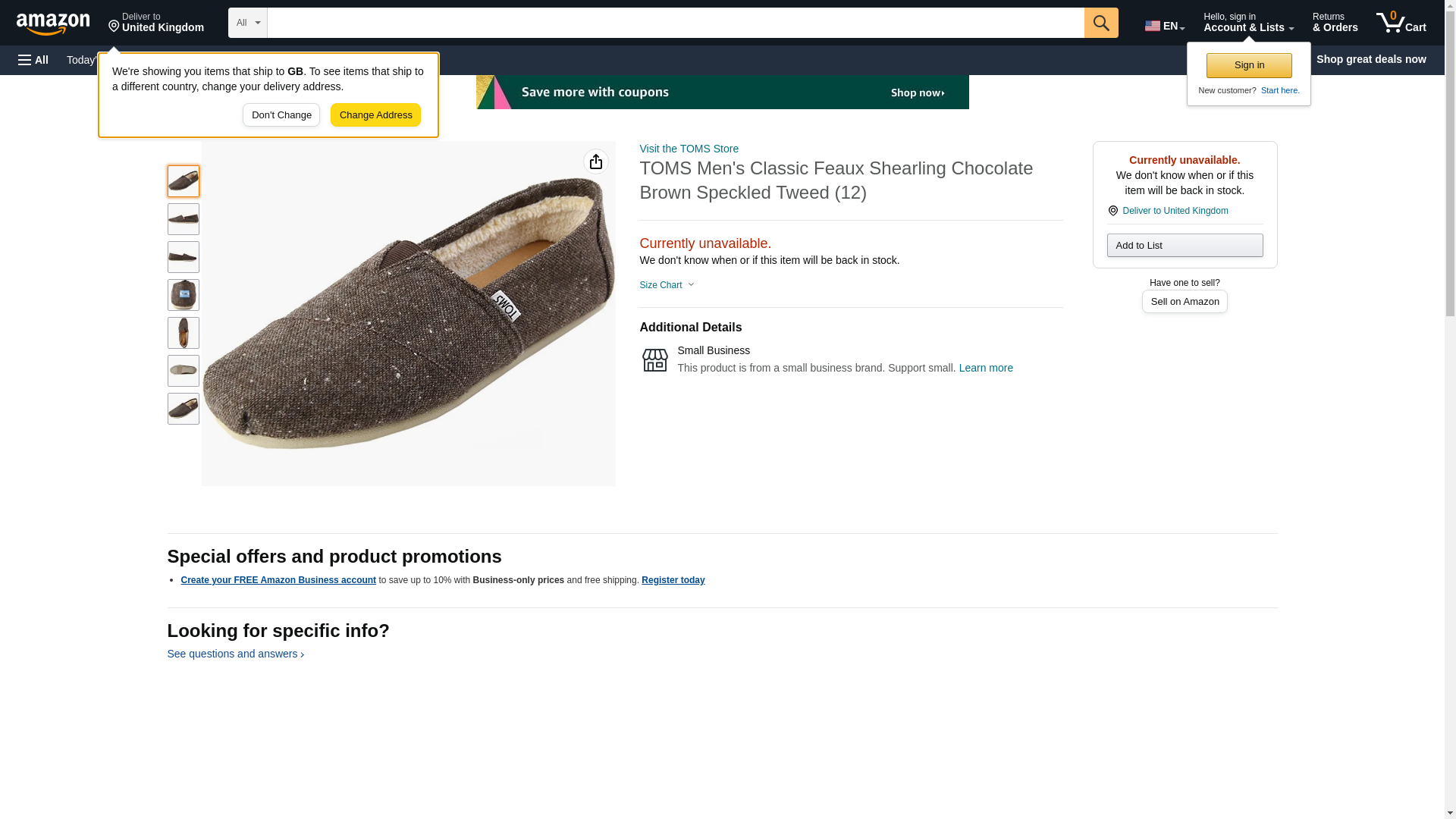Open the See questions and answers link

point(235,654)
